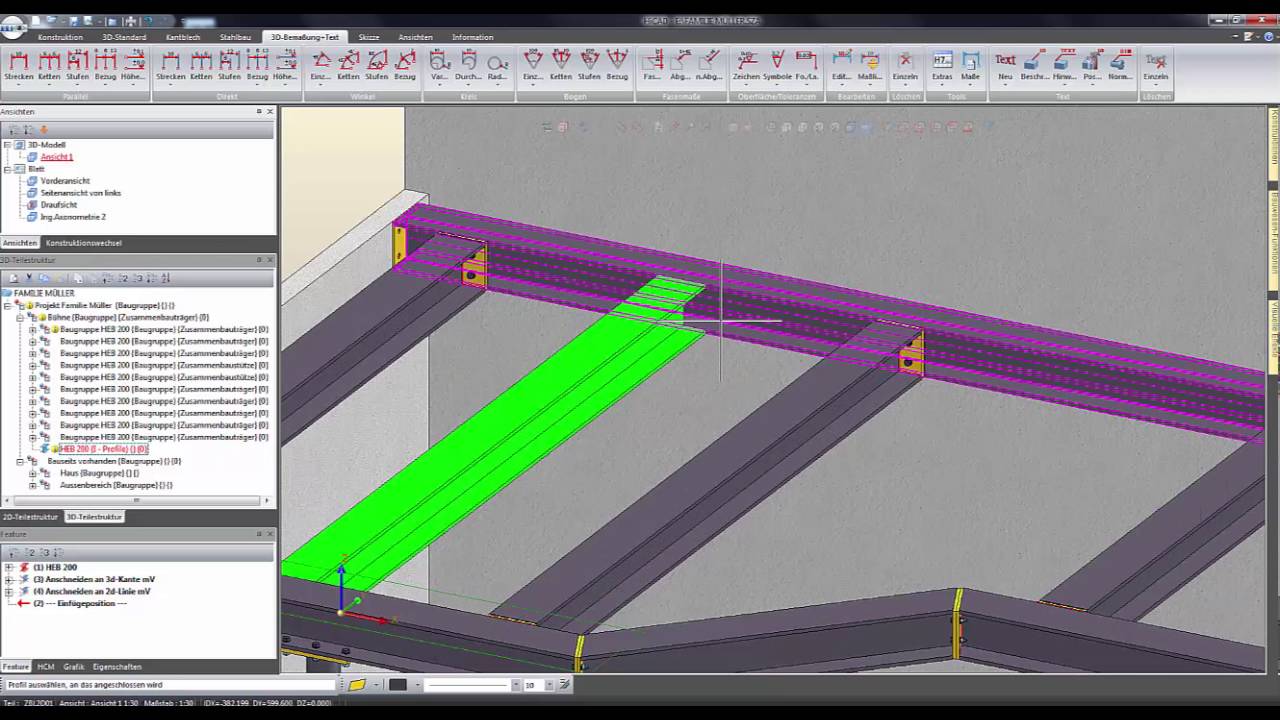Image resolution: width=1280 pixels, height=720 pixels.
Task: Select Bezug tool in Parallel group
Action: point(105,66)
